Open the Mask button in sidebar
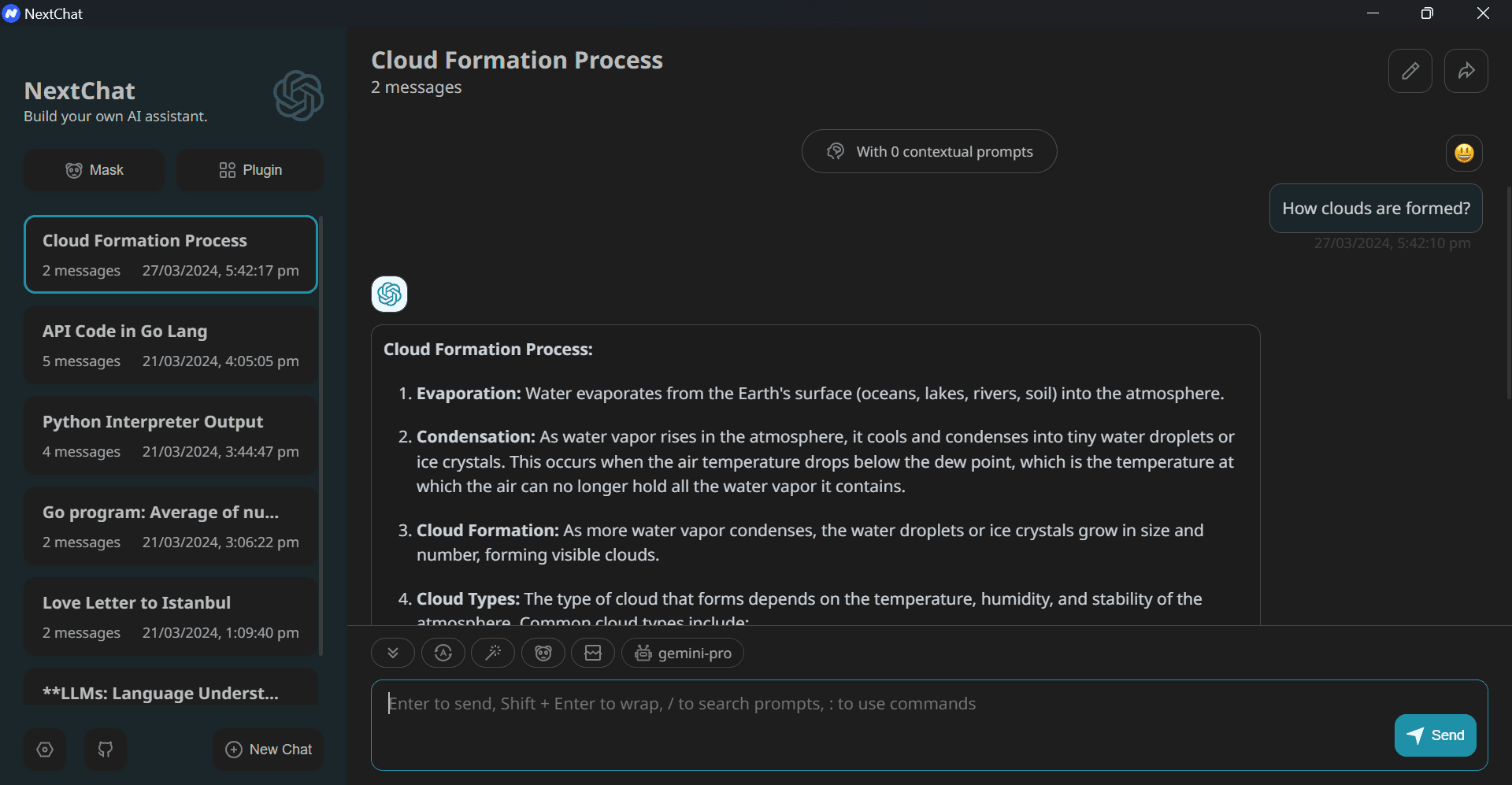 point(94,170)
